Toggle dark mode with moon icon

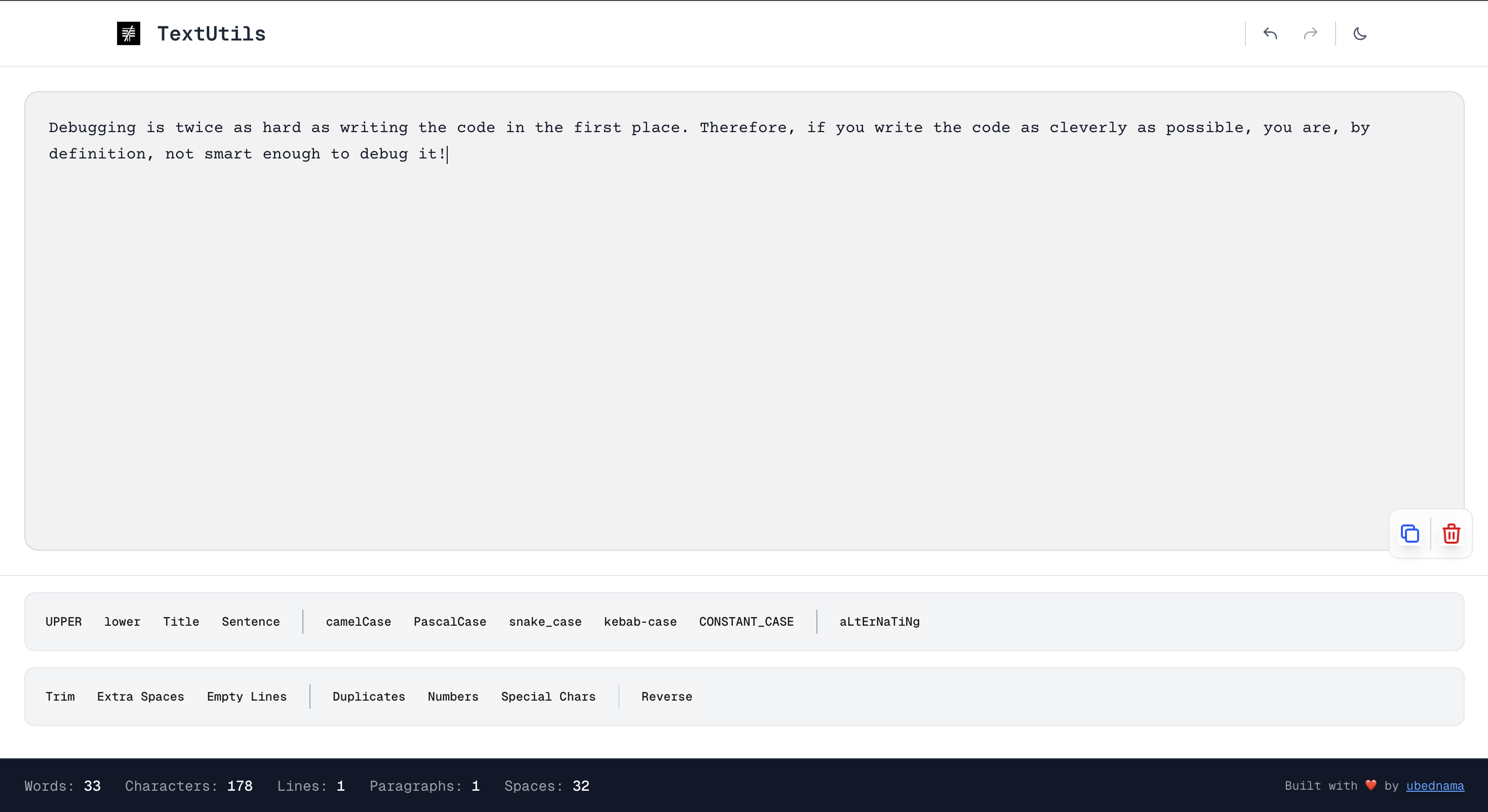tap(1360, 33)
